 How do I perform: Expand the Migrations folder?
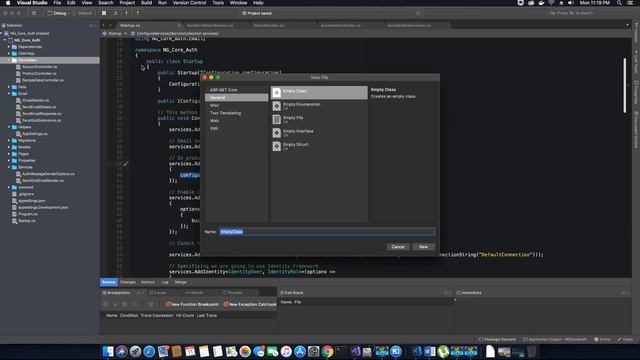[9, 140]
